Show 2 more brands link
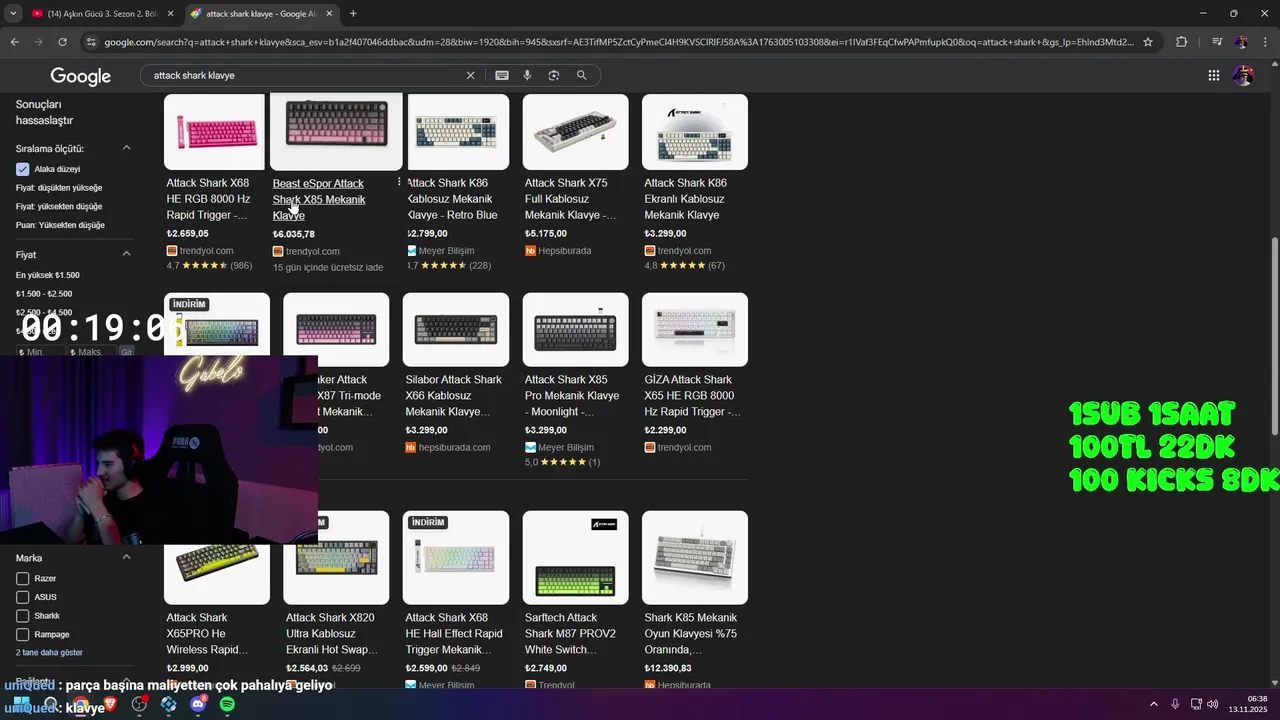Viewport: 1280px width, 720px height. pyautogui.click(x=49, y=652)
